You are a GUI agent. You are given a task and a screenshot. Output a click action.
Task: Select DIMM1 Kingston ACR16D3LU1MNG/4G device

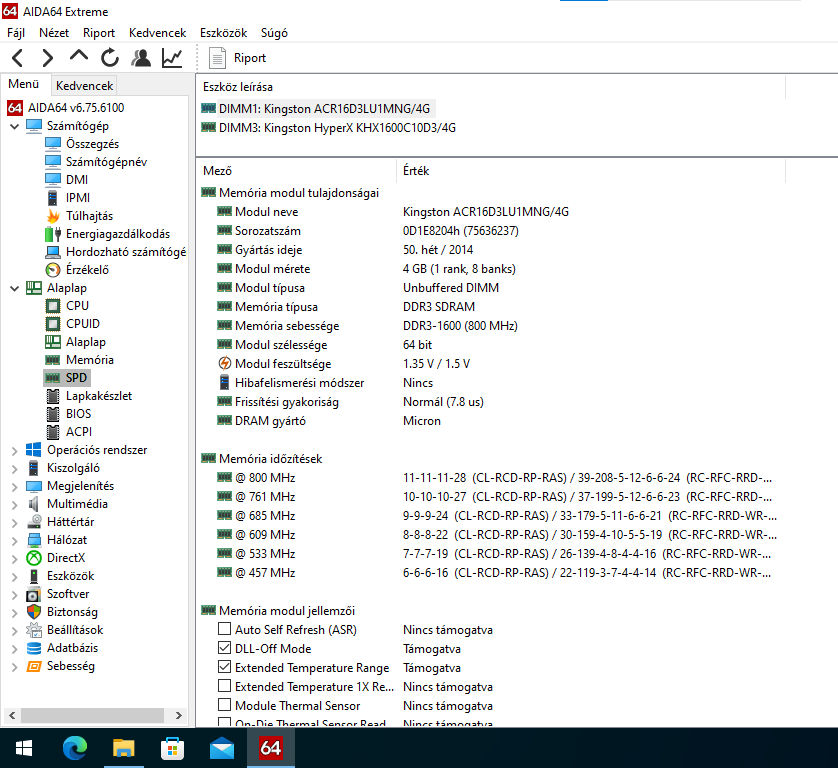(x=324, y=108)
